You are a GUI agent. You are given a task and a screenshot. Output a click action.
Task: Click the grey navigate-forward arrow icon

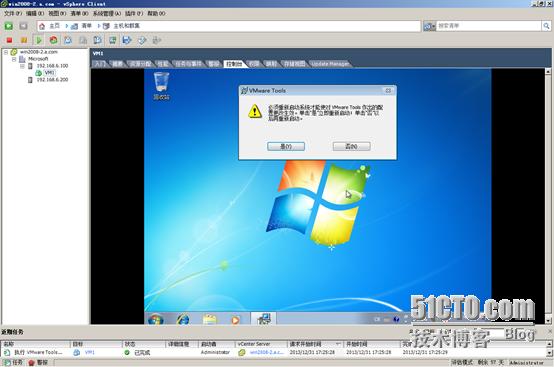[23, 26]
